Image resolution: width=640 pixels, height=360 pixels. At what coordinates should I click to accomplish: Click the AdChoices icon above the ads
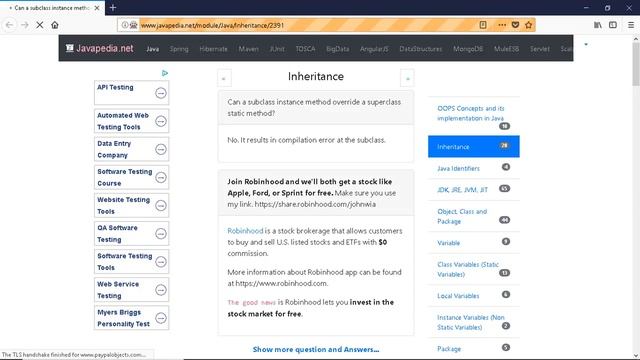coord(165,73)
